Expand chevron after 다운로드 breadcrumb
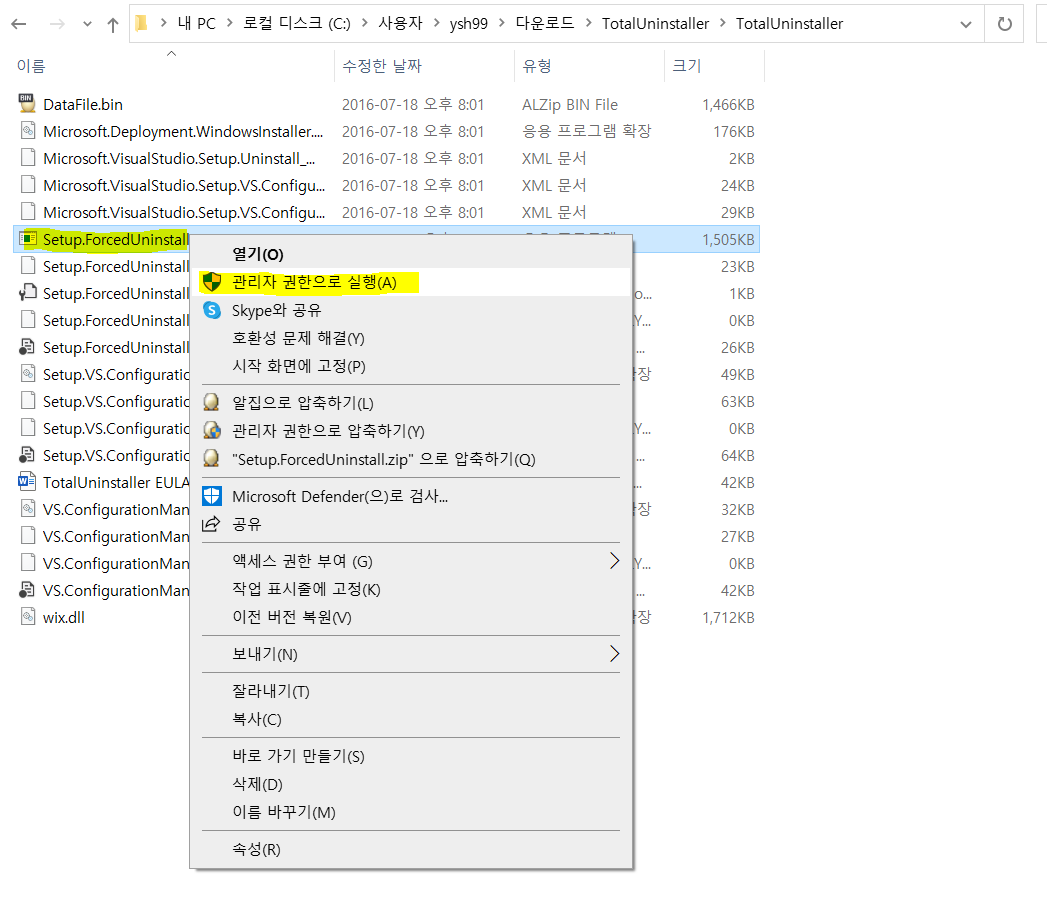The height and width of the screenshot is (907, 1047). [588, 23]
